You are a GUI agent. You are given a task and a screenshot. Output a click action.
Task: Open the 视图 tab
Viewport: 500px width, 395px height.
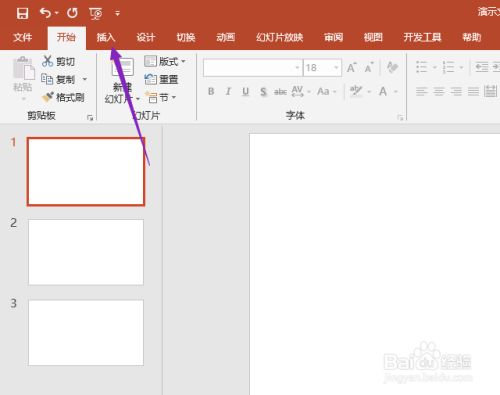373,37
